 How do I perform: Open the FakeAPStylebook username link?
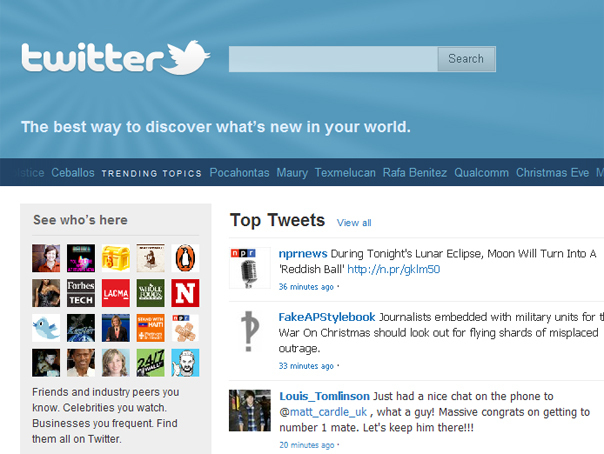(x=327, y=317)
